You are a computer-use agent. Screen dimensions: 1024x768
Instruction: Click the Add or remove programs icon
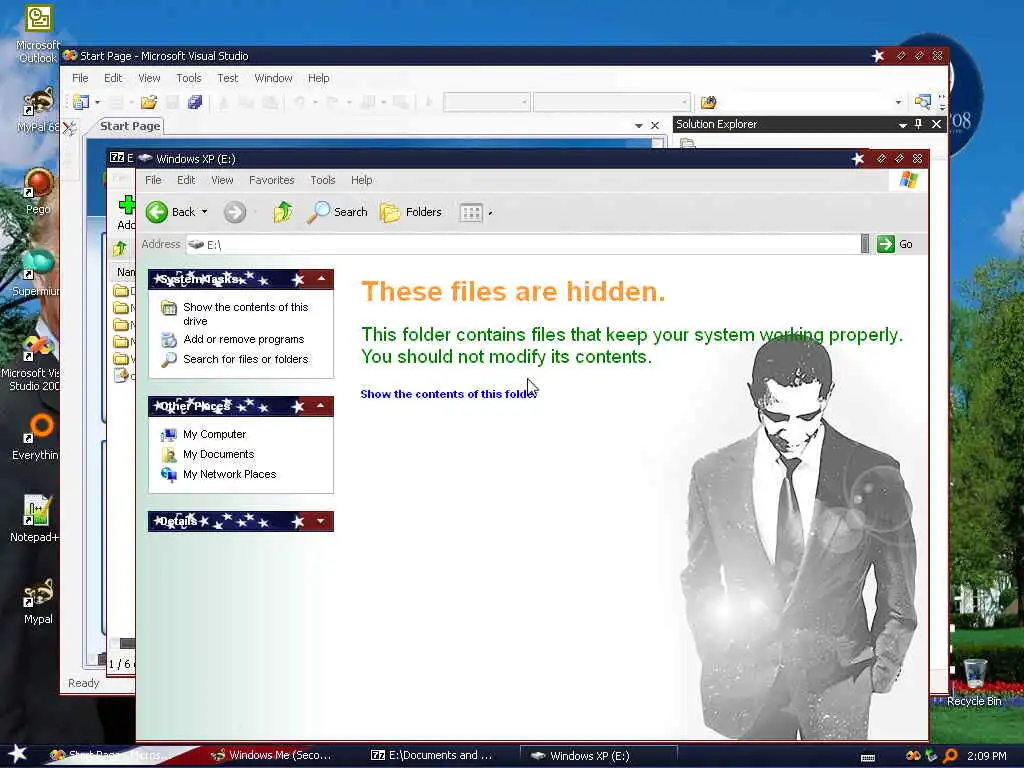169,340
